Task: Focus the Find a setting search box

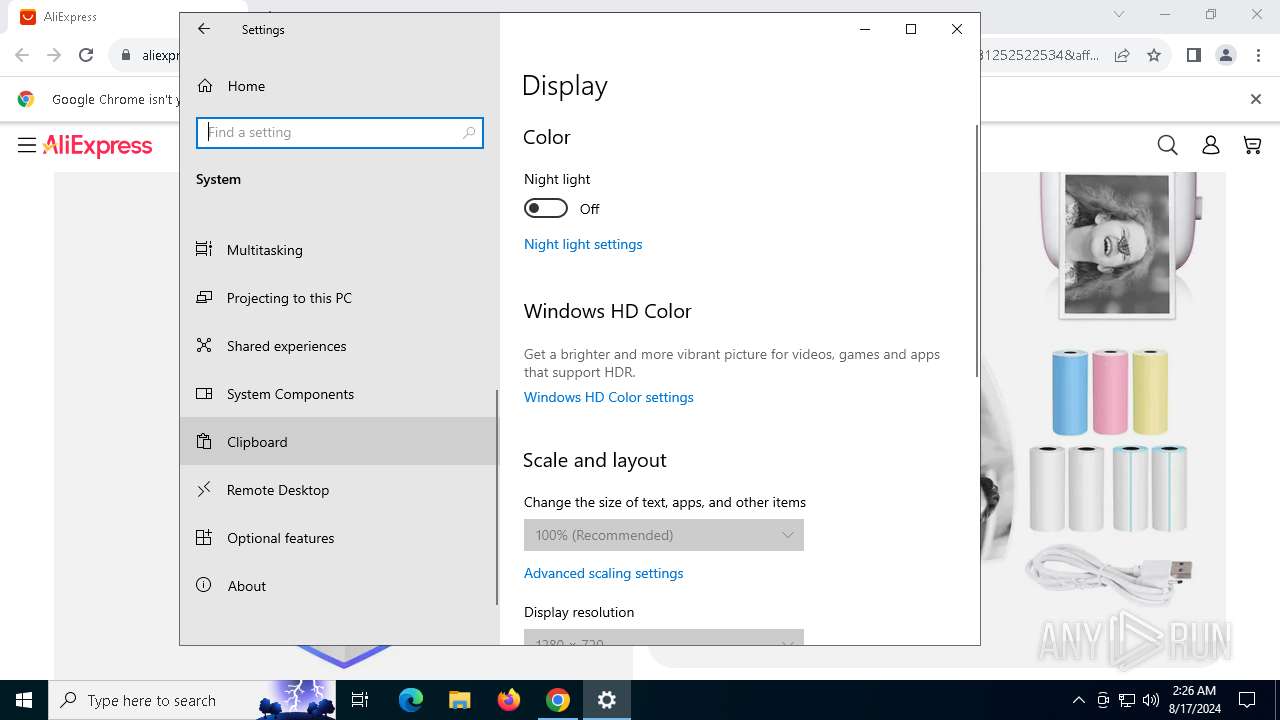Action: click(340, 132)
